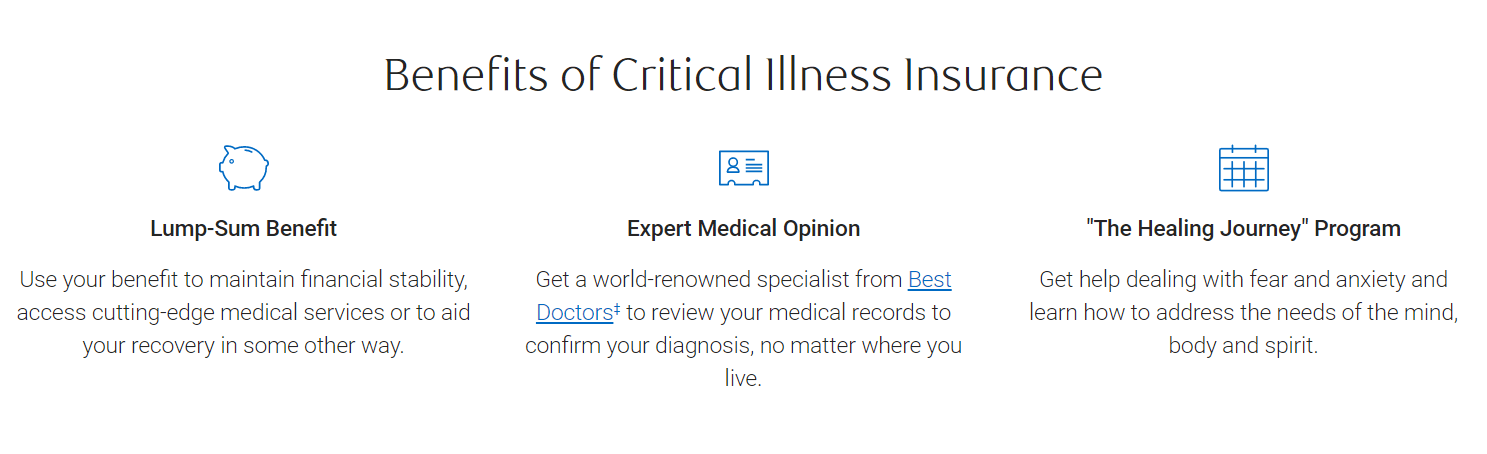The image size is (1487, 454).
Task: Click the piggy bank icon
Action: [x=244, y=168]
